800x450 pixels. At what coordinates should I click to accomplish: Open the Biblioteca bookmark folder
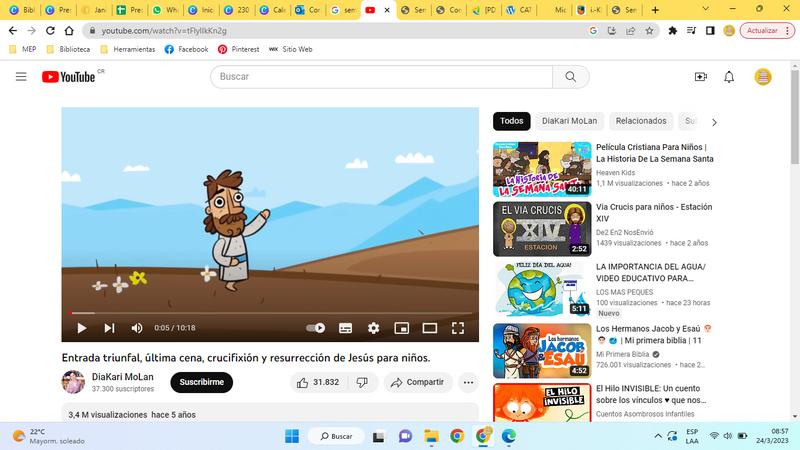click(x=68, y=49)
